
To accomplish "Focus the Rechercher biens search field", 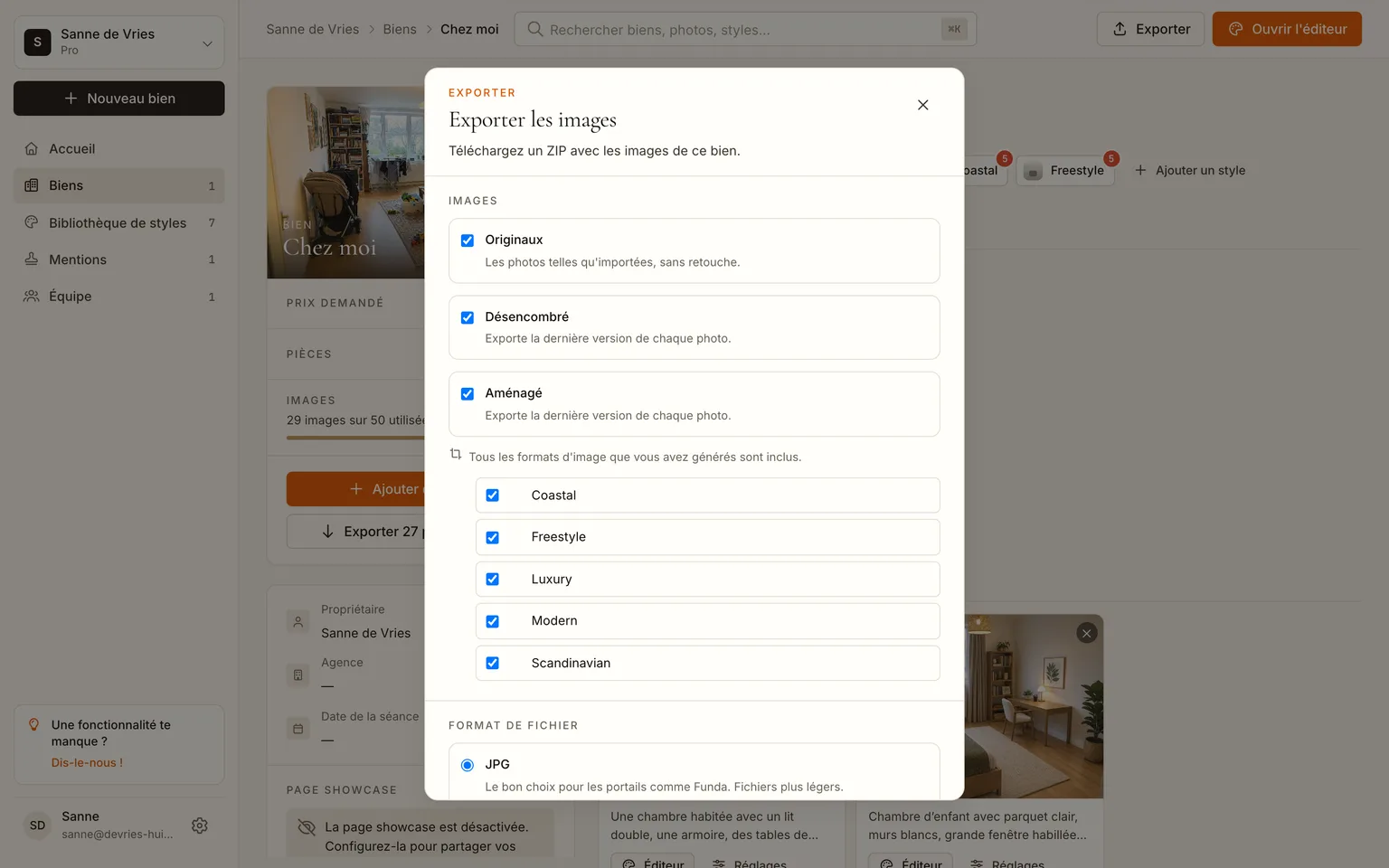I will (x=745, y=29).
